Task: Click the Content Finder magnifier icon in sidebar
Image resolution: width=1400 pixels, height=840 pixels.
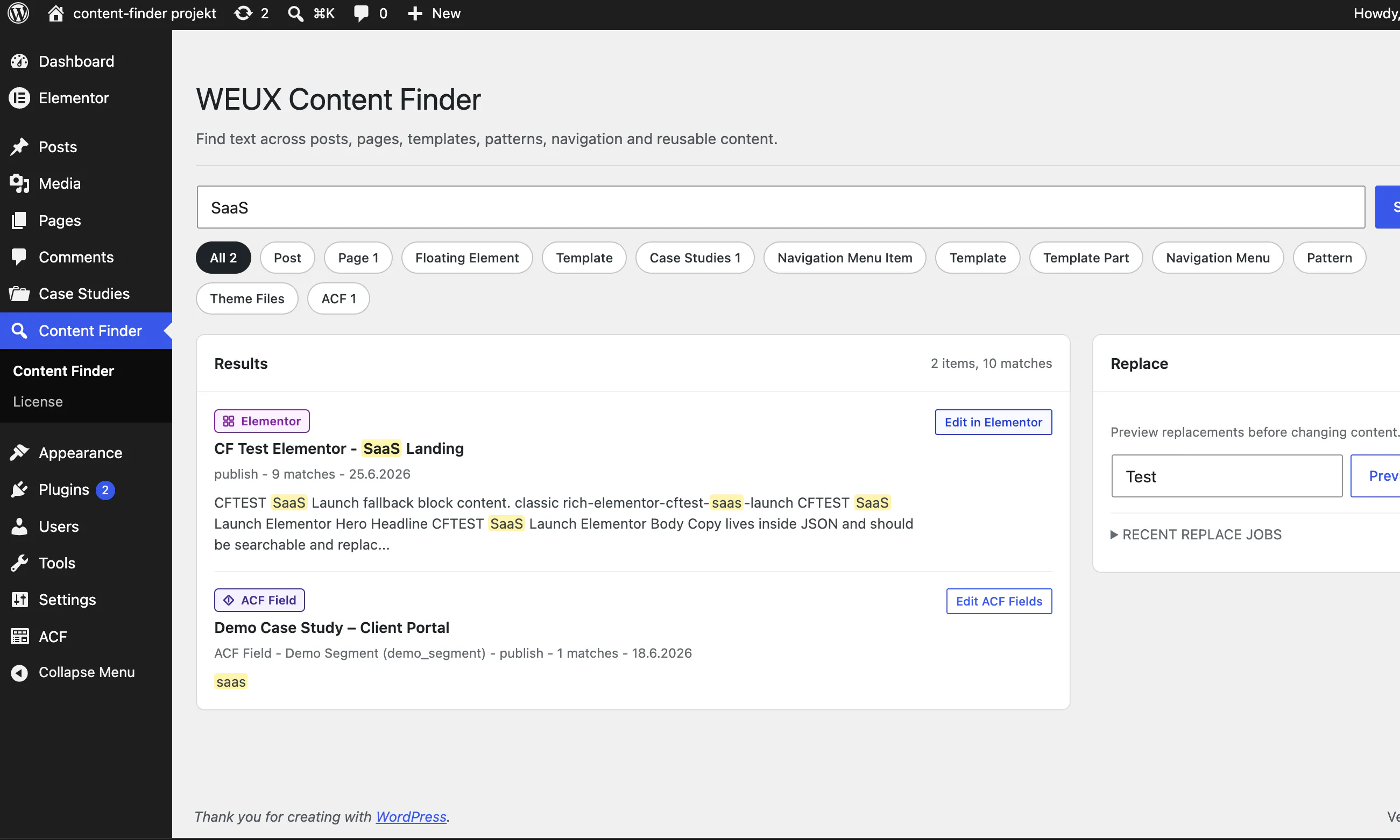Action: point(19,331)
